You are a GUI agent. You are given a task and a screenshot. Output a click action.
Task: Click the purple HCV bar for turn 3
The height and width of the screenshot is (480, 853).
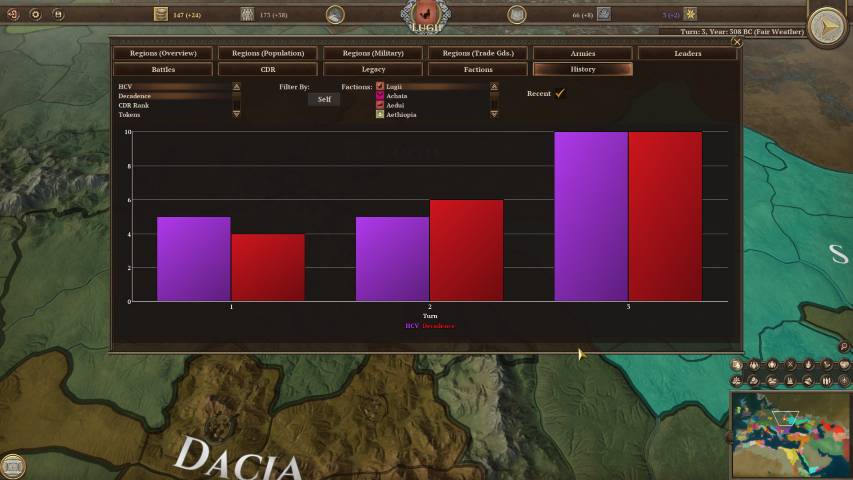[x=591, y=215]
